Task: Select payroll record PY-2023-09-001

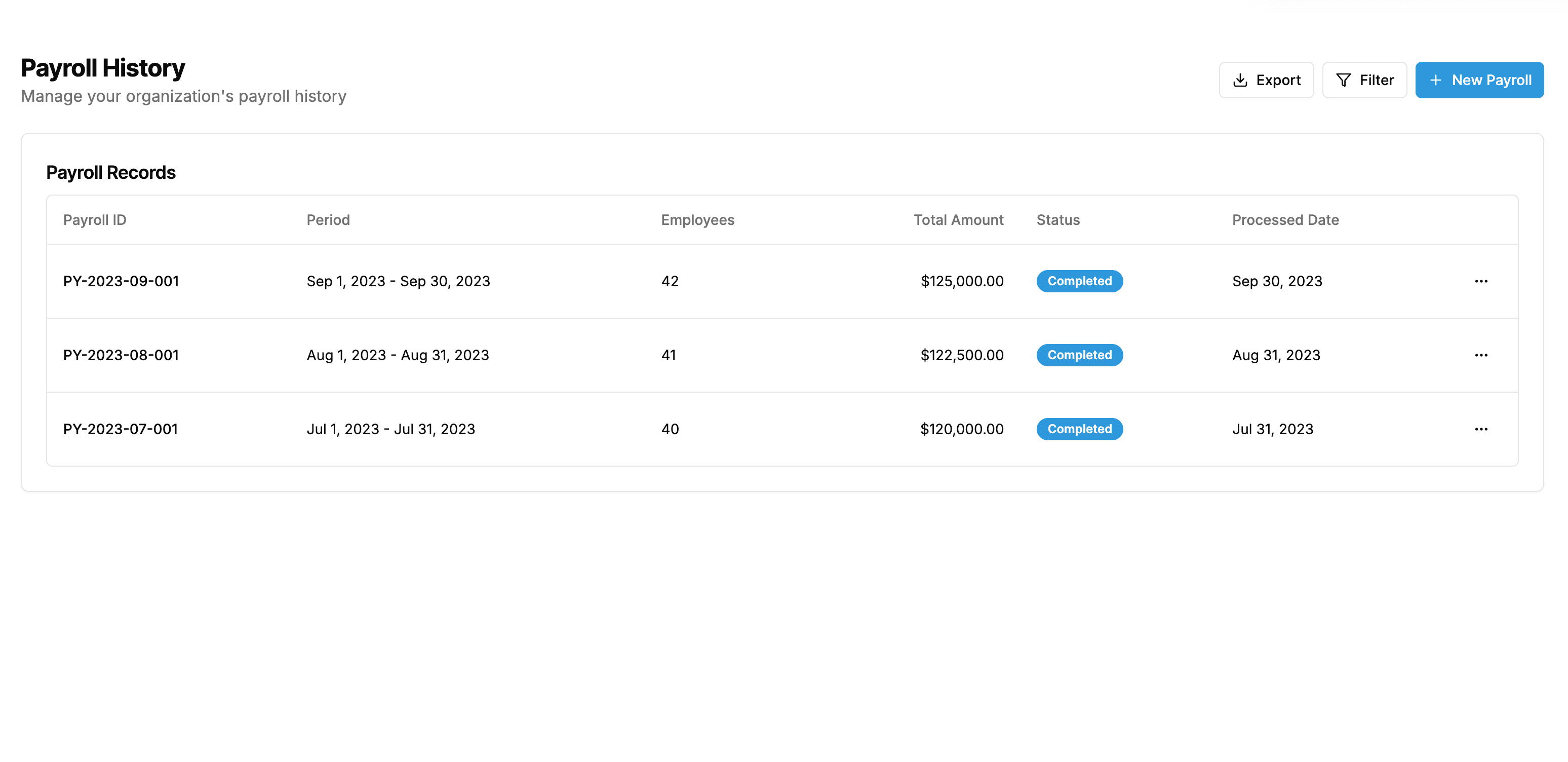Action: click(121, 281)
